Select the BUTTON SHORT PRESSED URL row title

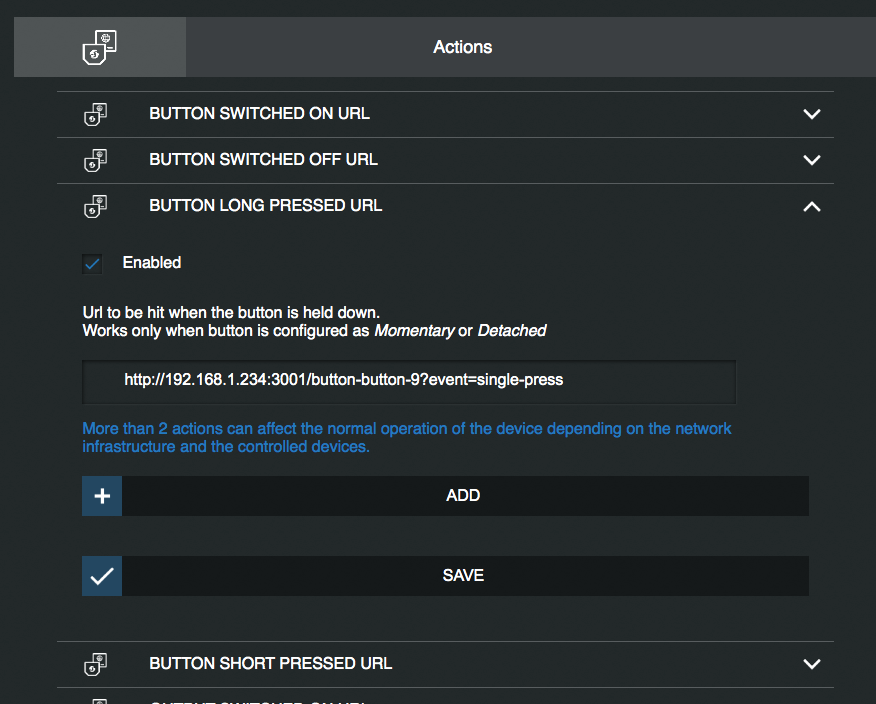tap(270, 663)
